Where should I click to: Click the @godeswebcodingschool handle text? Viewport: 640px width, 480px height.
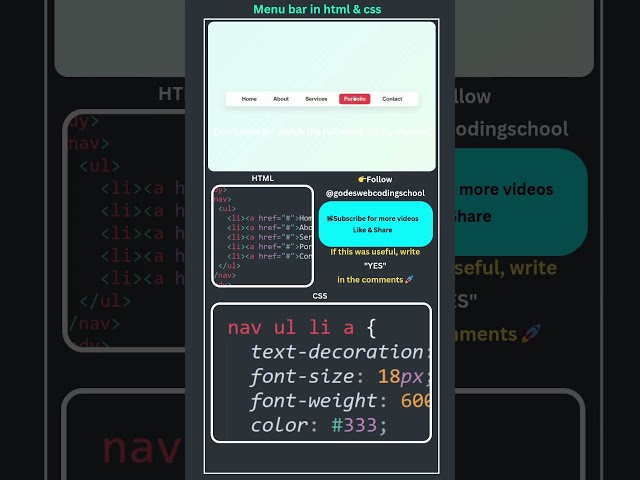tap(375, 193)
